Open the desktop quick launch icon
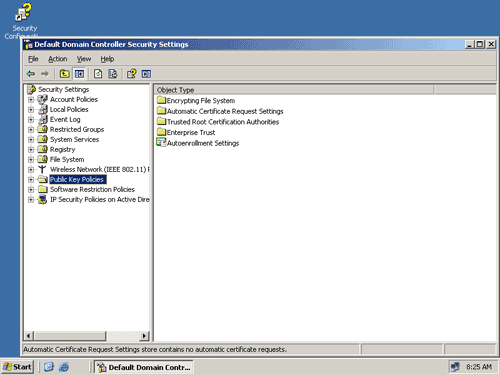The image size is (500, 375). point(49,367)
